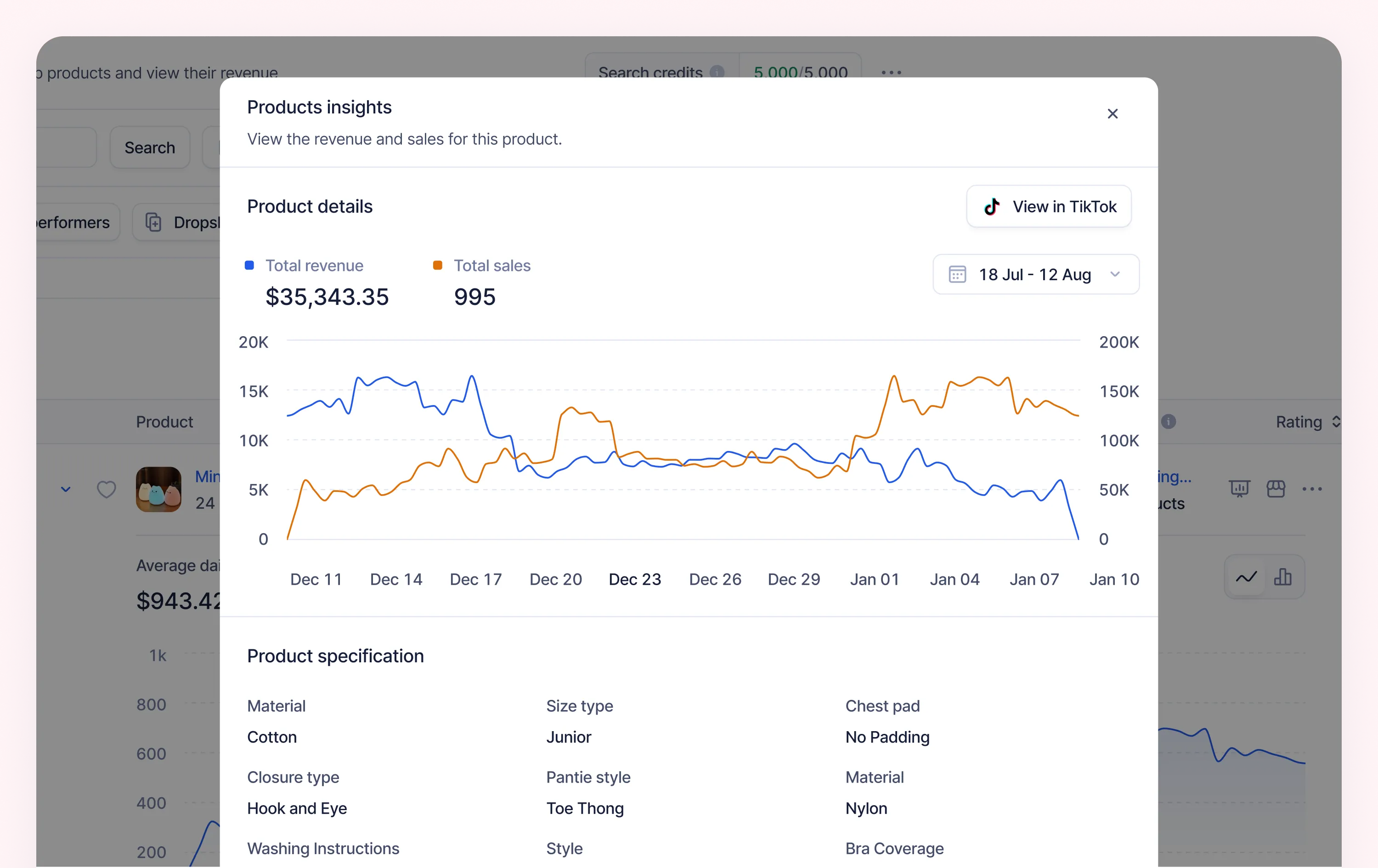The width and height of the screenshot is (1378, 868).
Task: Sort by the Rating column
Action: pyautogui.click(x=1308, y=422)
